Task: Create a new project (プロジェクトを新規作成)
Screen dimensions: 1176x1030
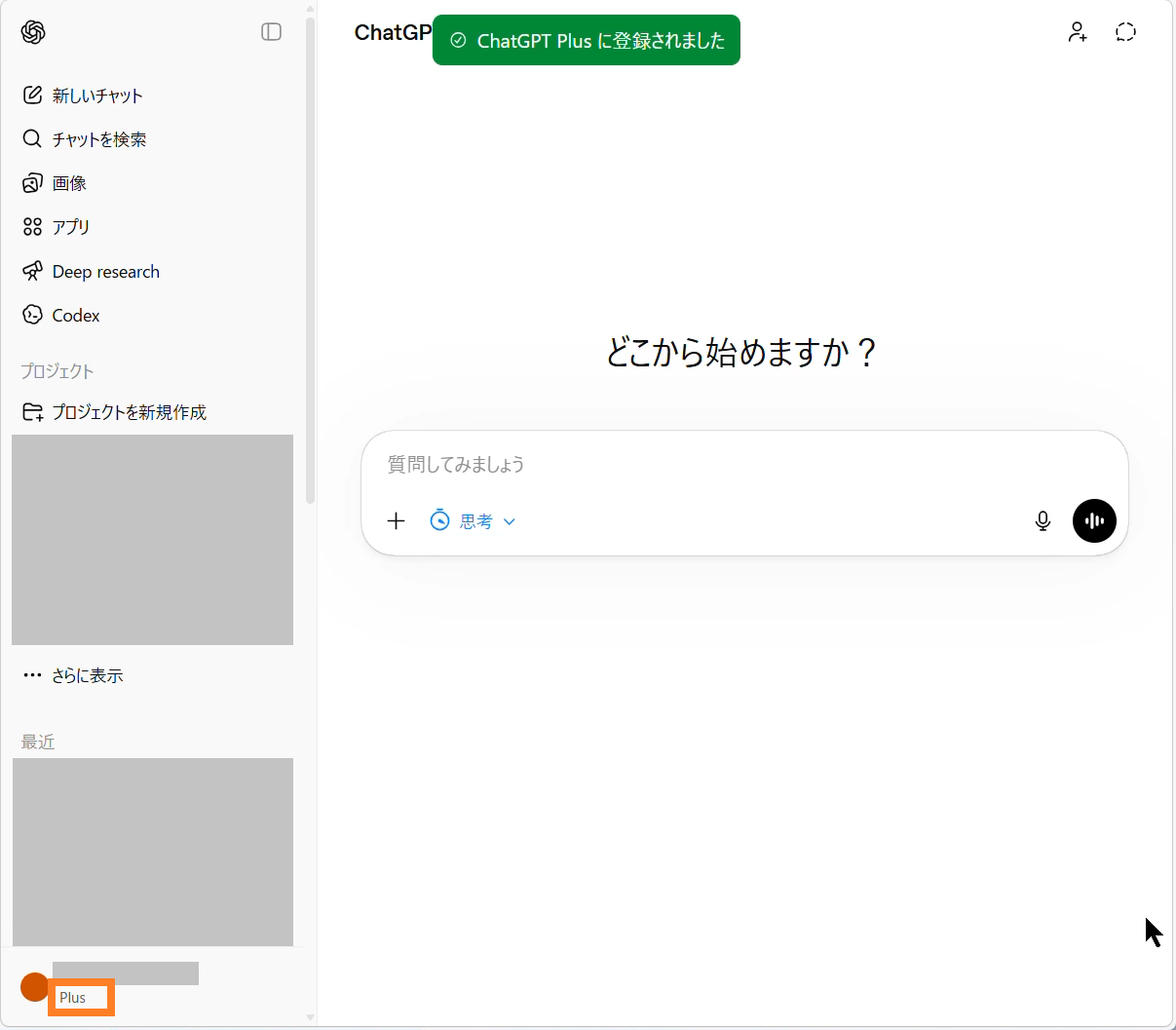Action: pos(129,412)
